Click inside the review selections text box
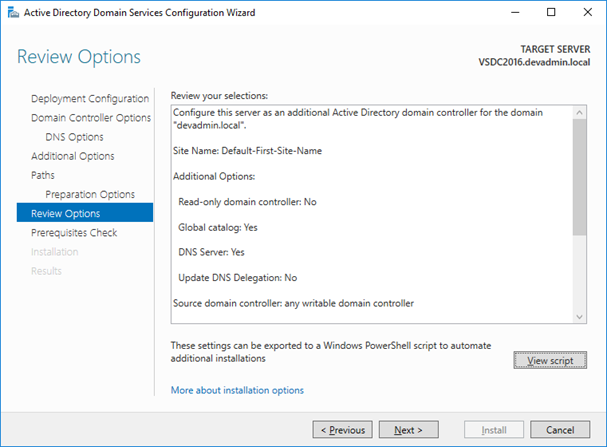 pyautogui.click(x=372, y=214)
